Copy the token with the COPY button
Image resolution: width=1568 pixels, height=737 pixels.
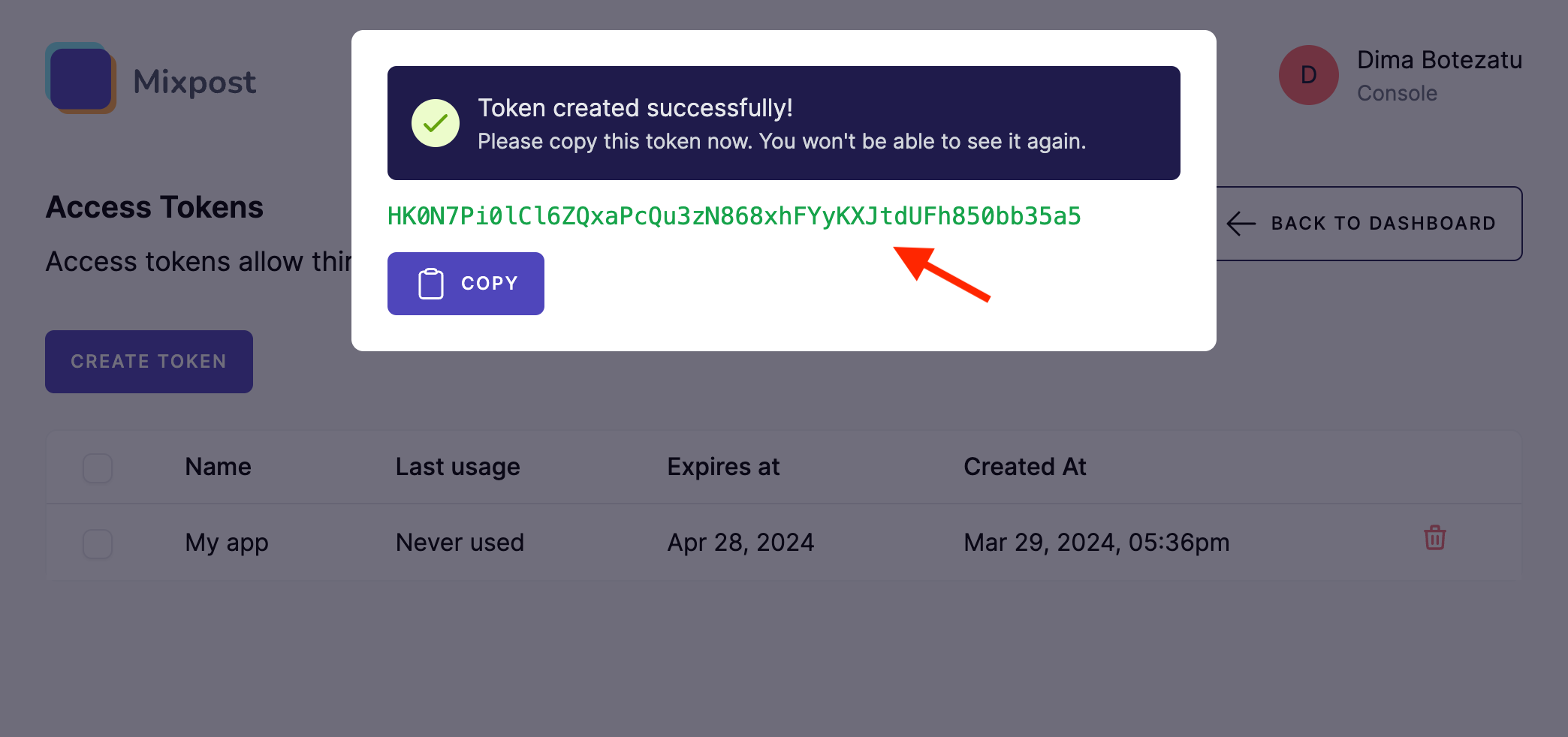pos(466,284)
